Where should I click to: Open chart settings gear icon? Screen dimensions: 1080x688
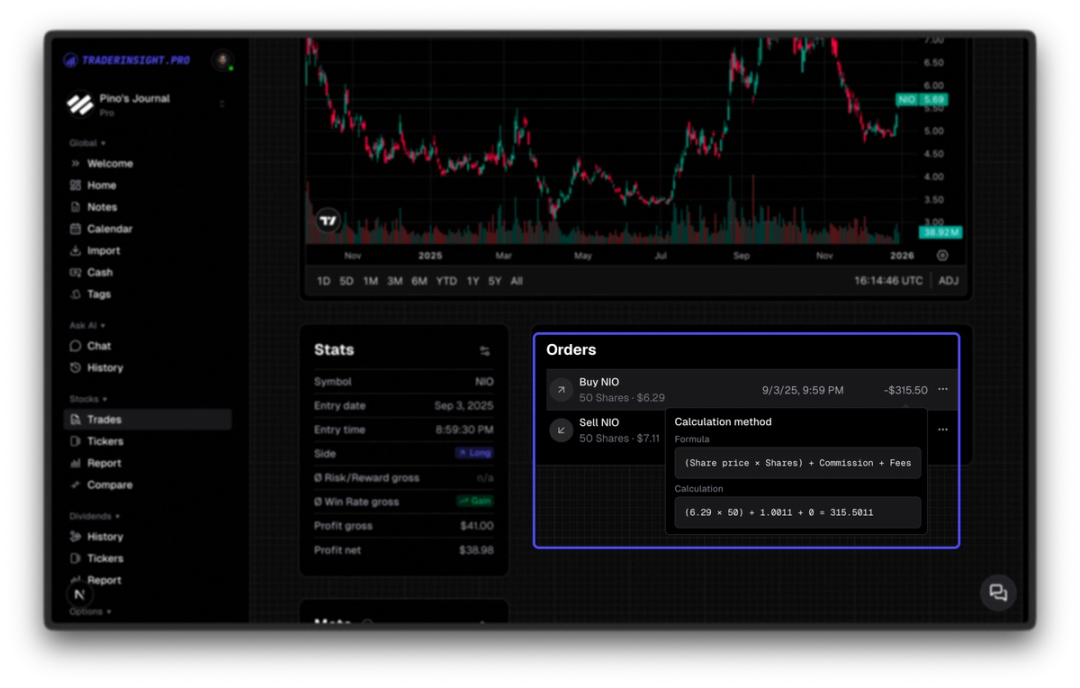(942, 256)
